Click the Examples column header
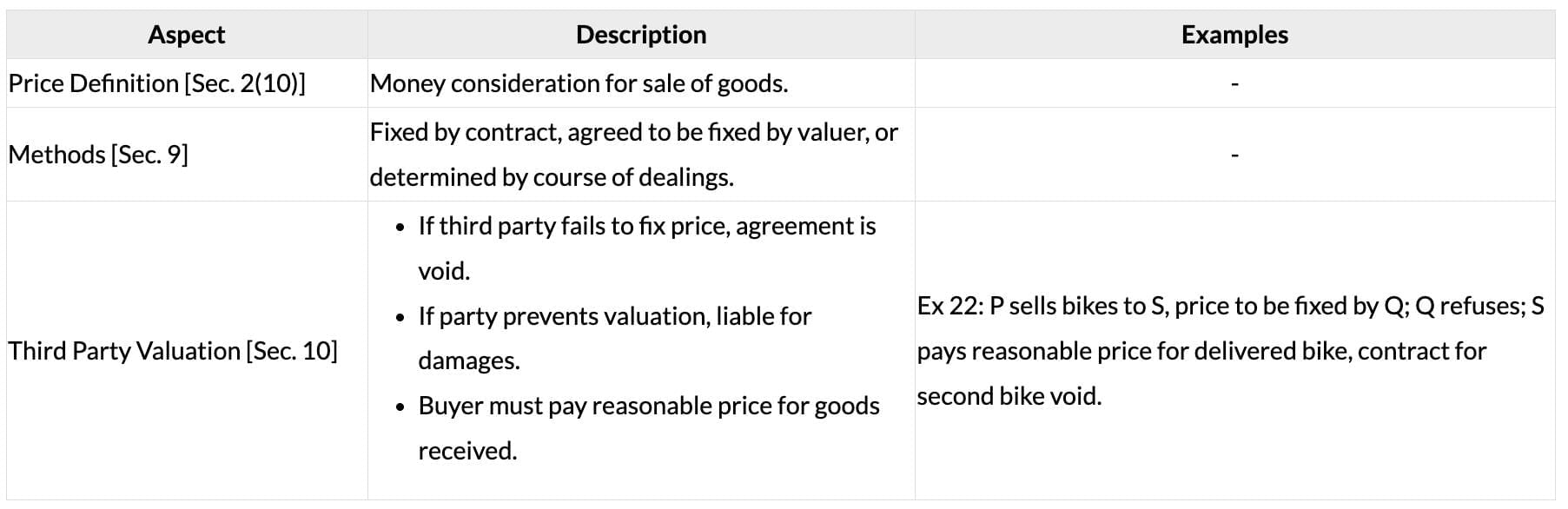 1234,35
